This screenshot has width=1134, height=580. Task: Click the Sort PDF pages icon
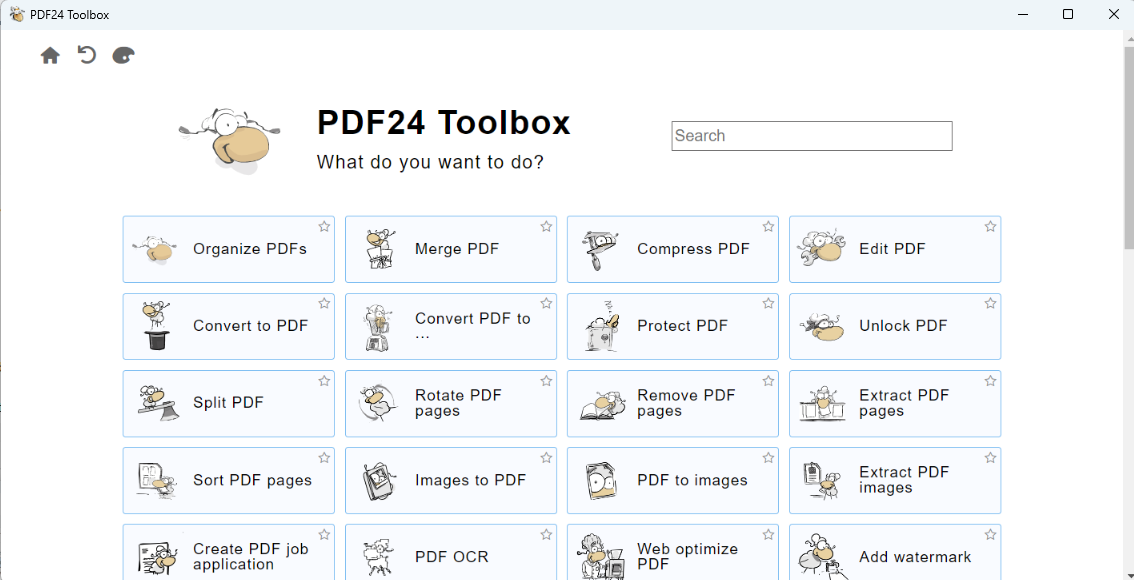tap(155, 480)
